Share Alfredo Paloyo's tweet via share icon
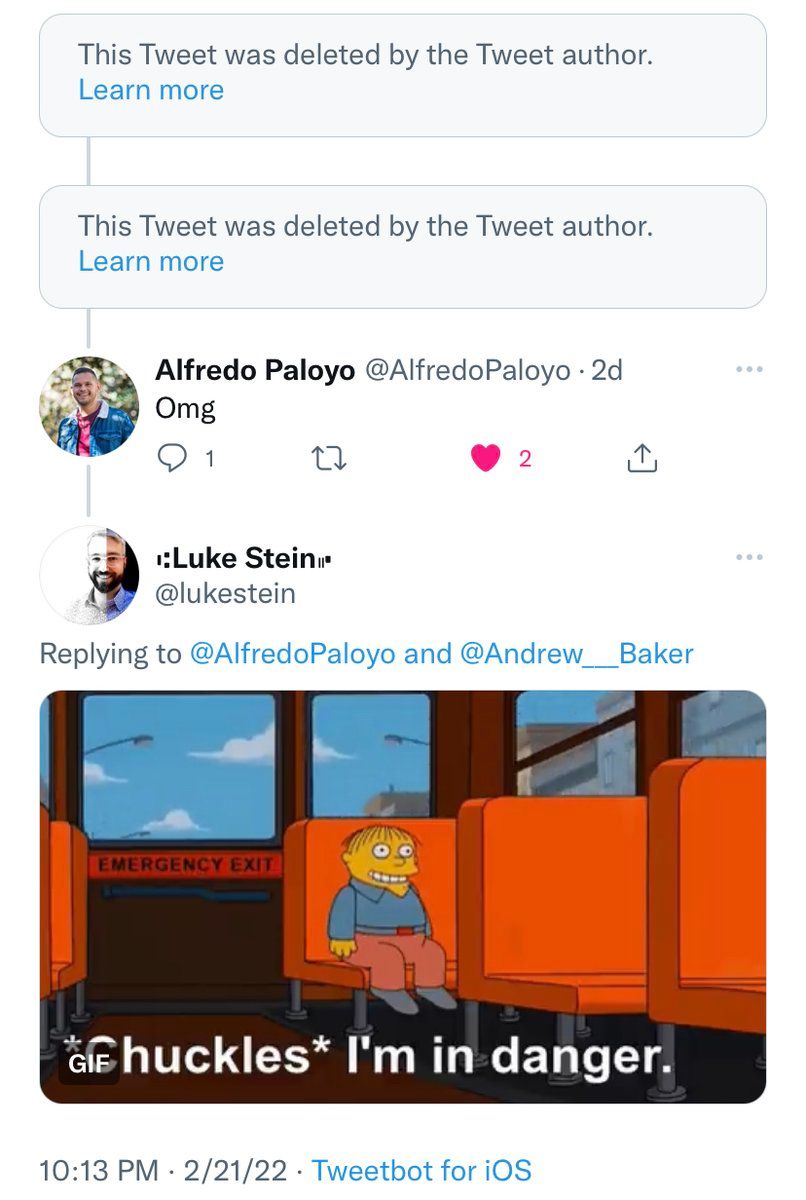Image resolution: width=806 pixels, height=1200 pixels. point(641,458)
